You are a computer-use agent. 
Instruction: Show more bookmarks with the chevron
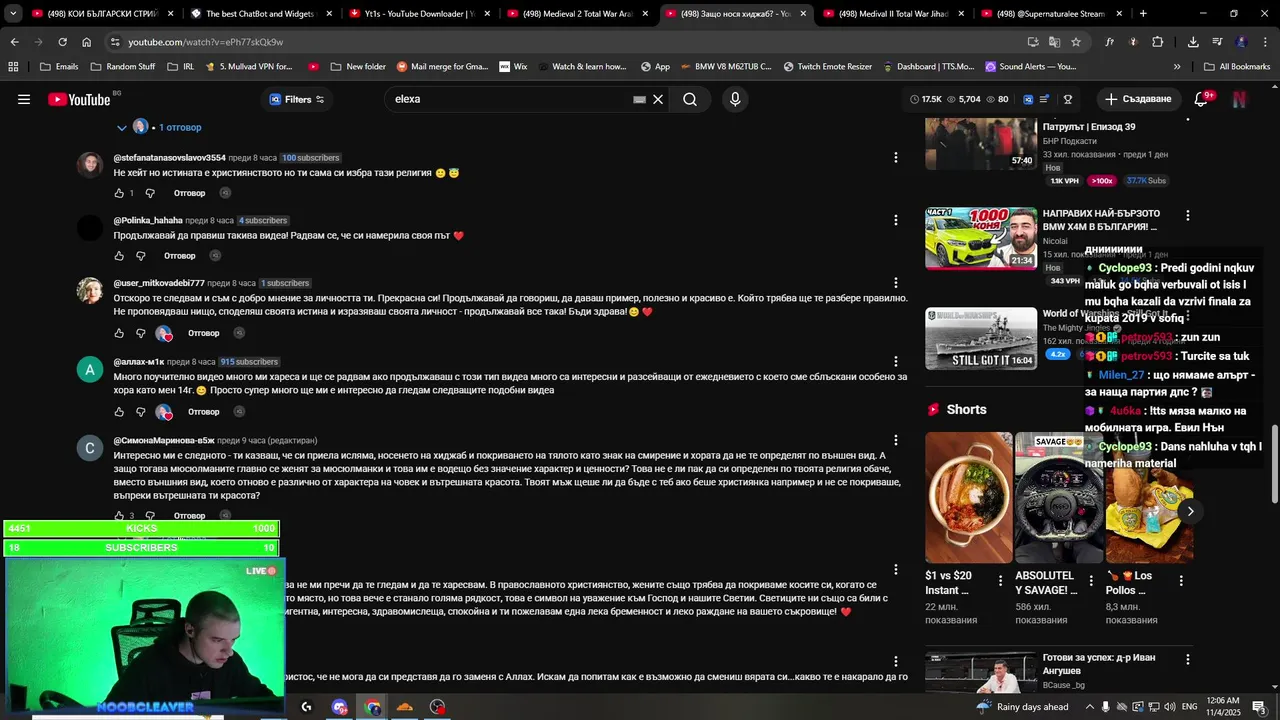tap(1177, 66)
